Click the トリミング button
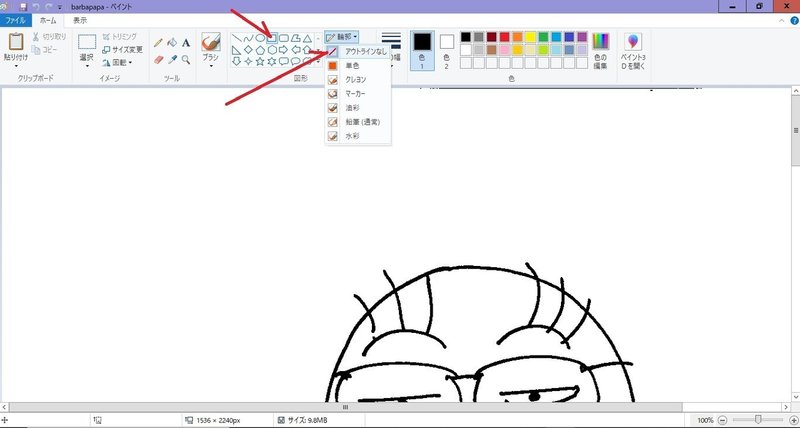This screenshot has height=428, width=800. (119, 37)
